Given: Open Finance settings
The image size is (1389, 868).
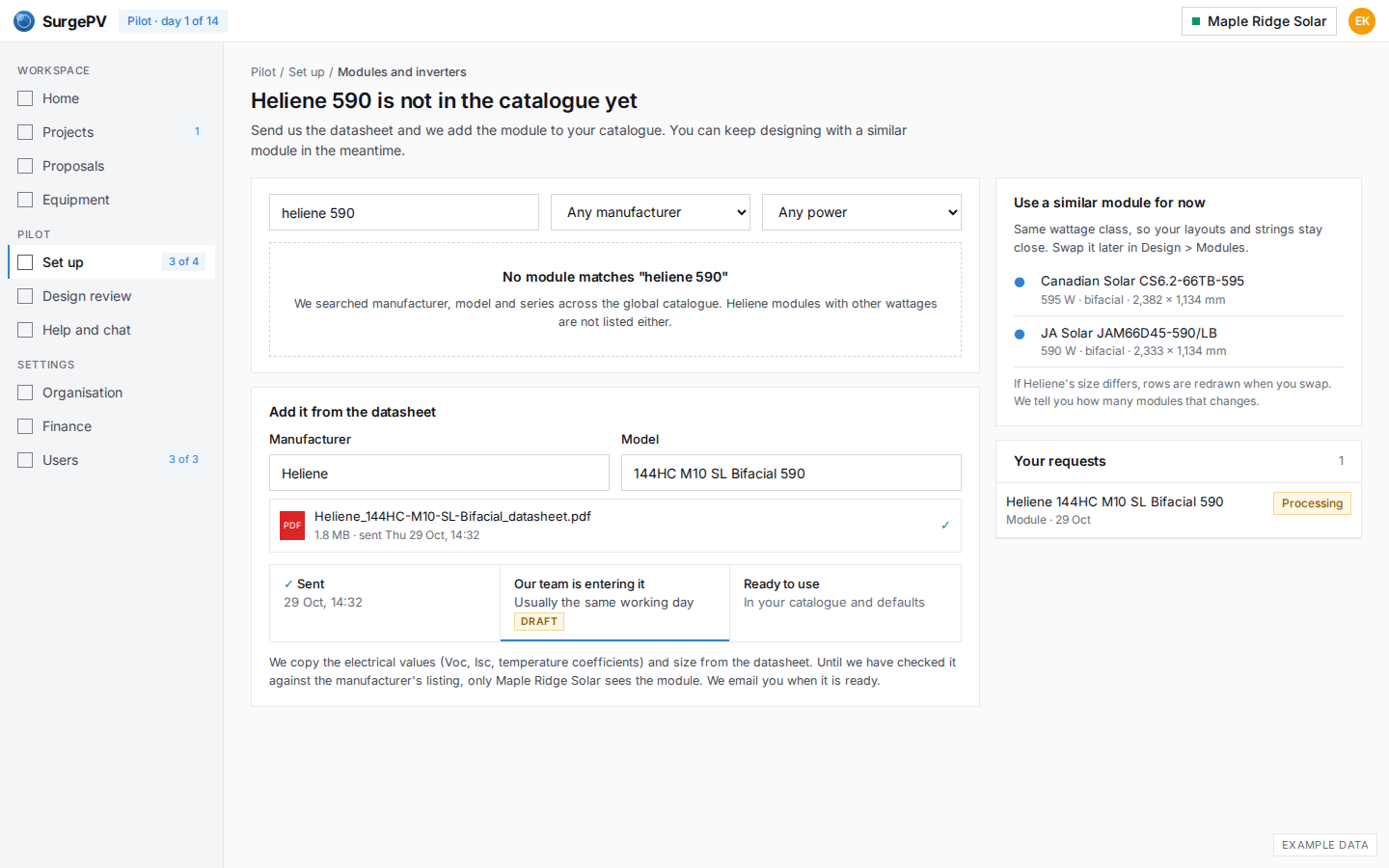Looking at the screenshot, I should click(x=111, y=426).
